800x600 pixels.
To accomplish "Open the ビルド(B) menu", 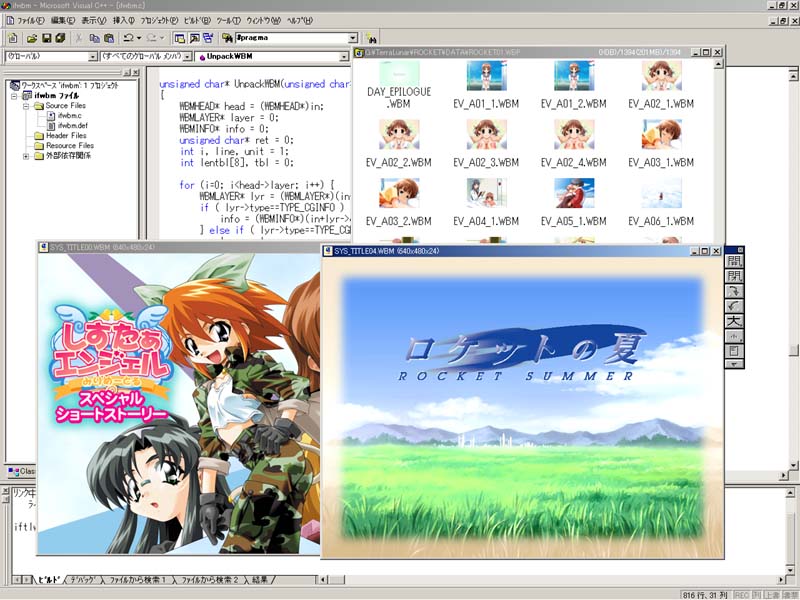I will point(197,20).
